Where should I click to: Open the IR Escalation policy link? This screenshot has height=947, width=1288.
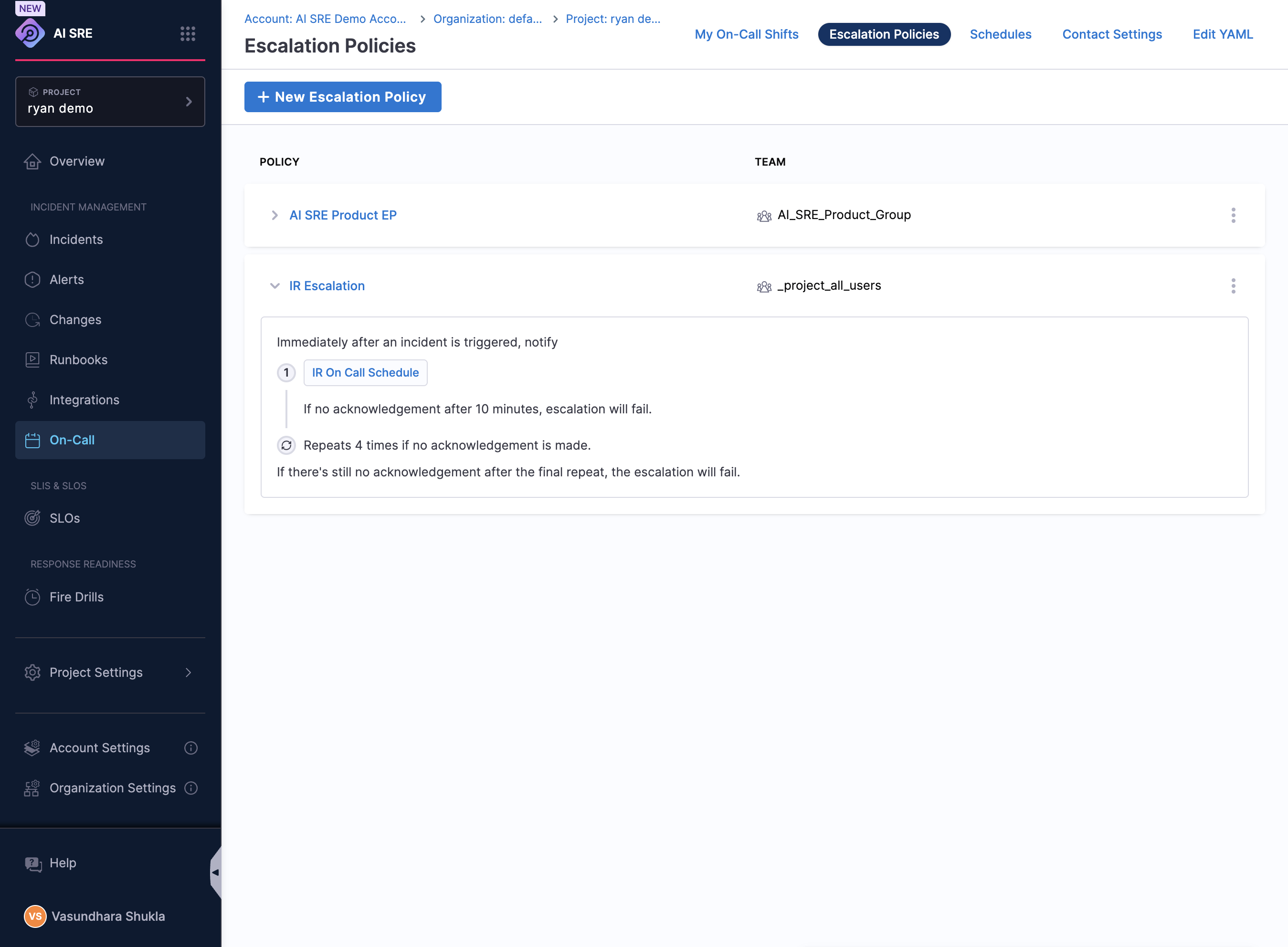[x=327, y=286]
